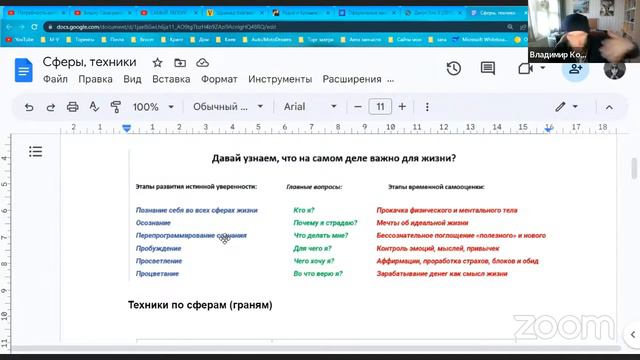The width and height of the screenshot is (640, 360).
Task: Open the Вставка menu
Action: [x=171, y=79]
